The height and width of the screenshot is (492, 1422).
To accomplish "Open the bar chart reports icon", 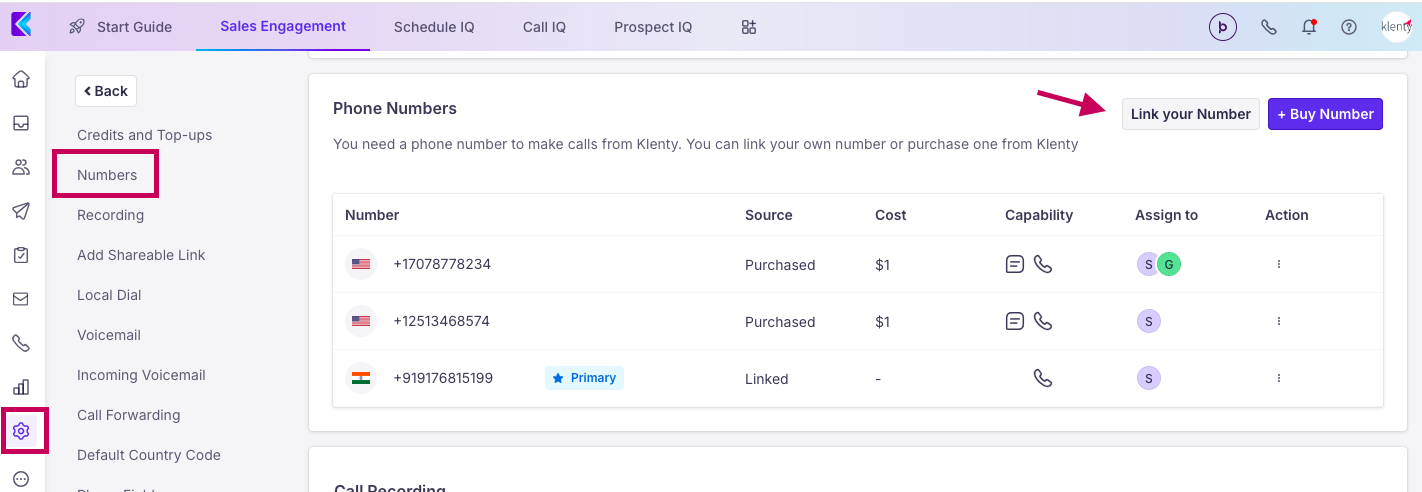I will click(21, 387).
